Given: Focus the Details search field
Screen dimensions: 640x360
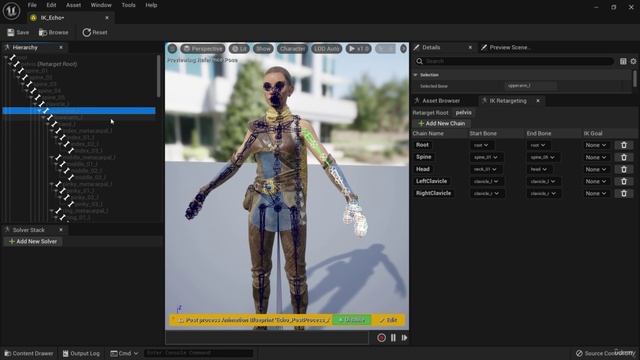Looking at the screenshot, I should [x=514, y=61].
